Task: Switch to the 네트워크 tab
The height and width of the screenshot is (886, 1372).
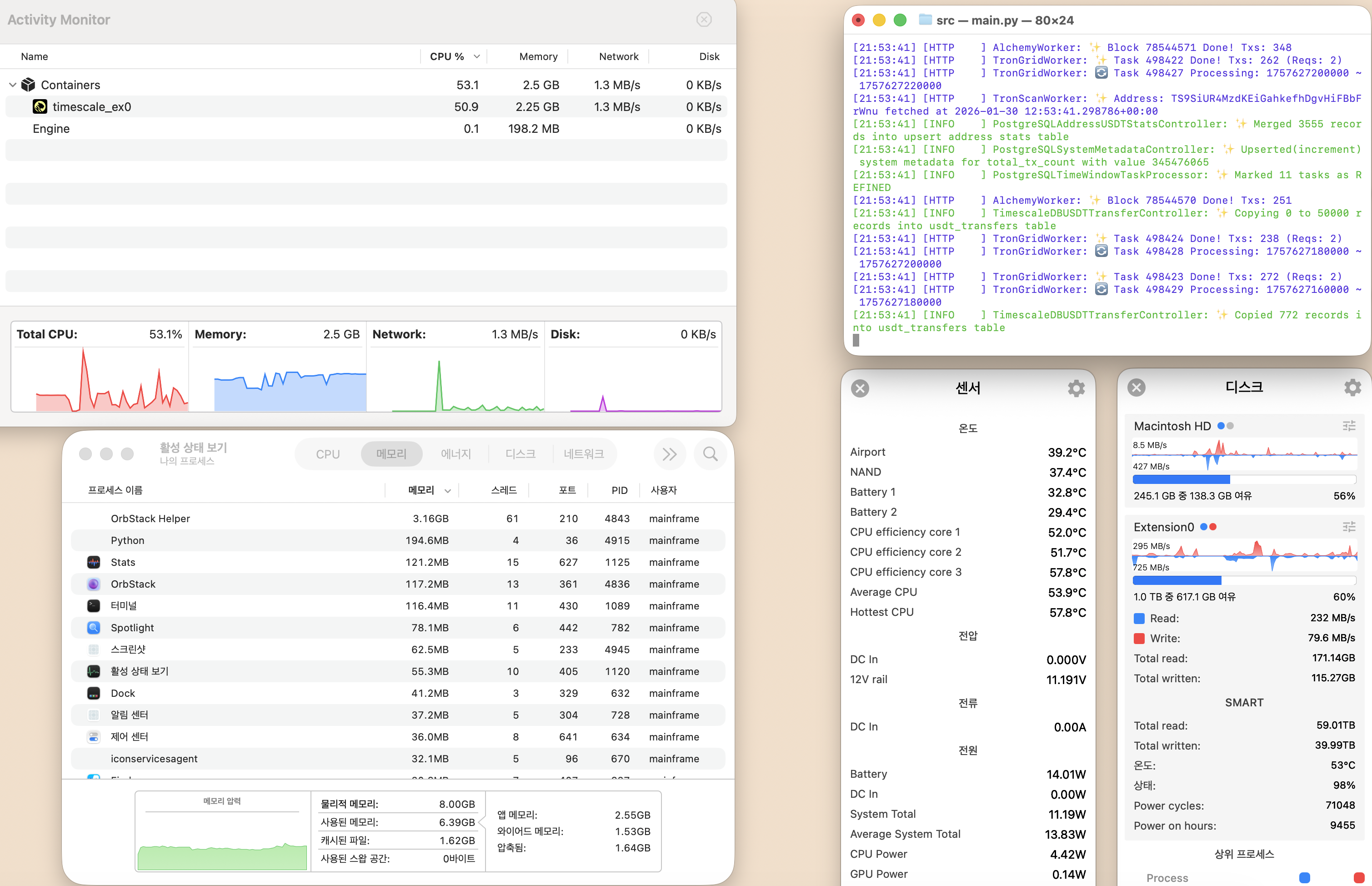Action: click(x=583, y=454)
